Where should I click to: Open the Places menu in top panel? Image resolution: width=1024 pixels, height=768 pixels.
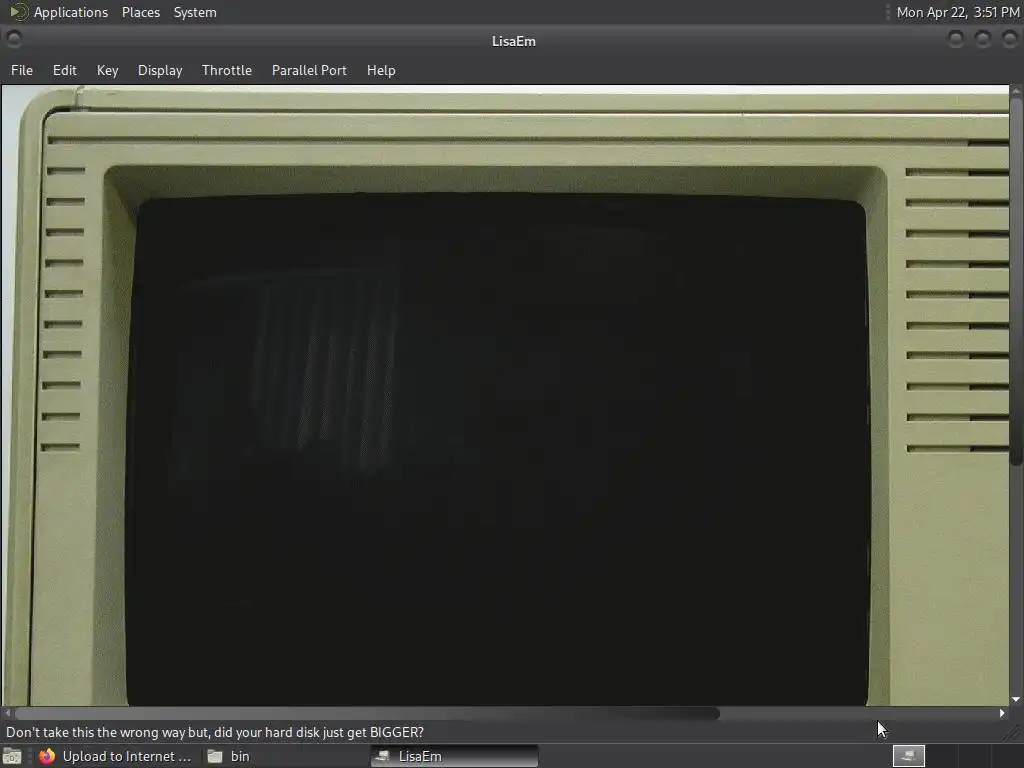point(141,12)
